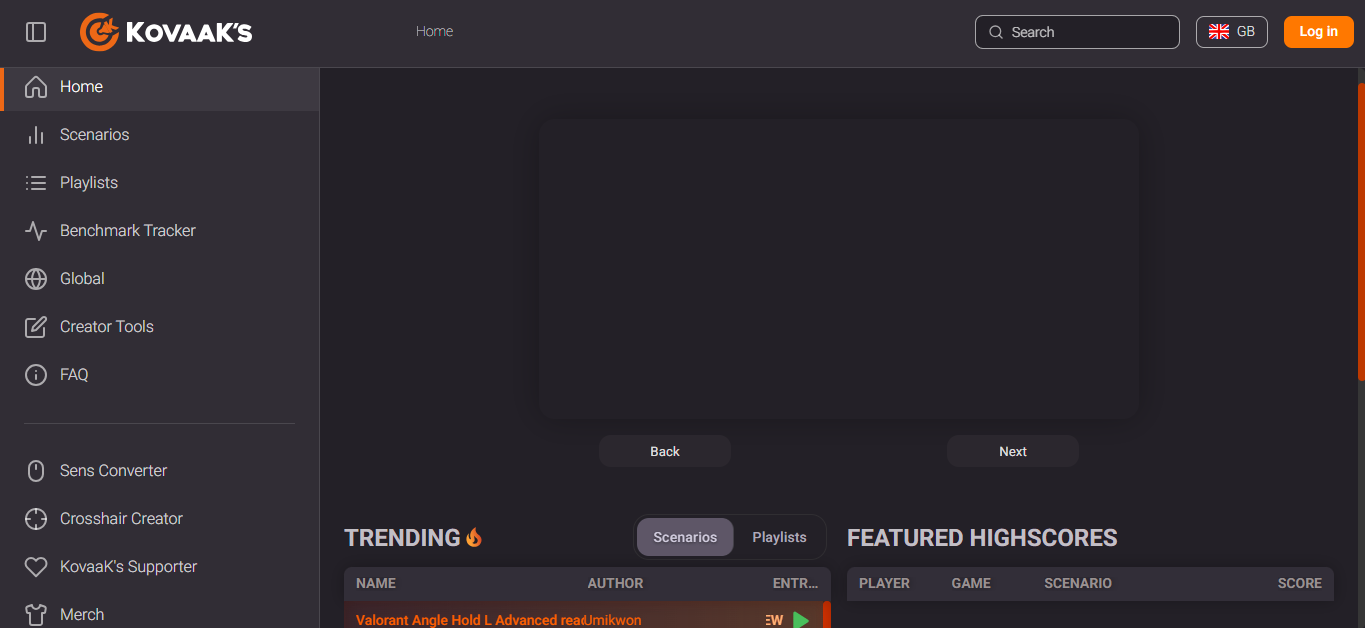Collapse the sidebar with the panel icon
This screenshot has width=1365, height=628.
point(36,32)
